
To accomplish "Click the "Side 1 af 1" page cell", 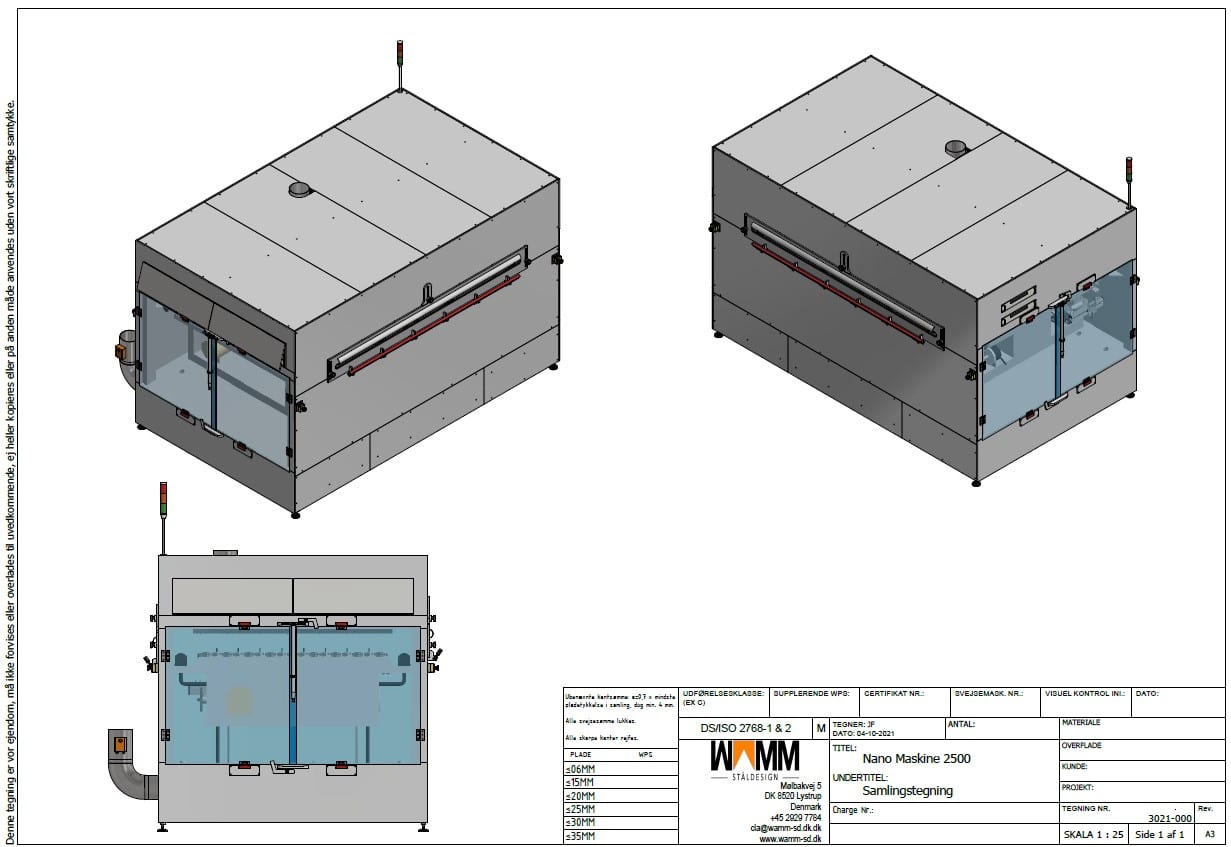I will [x=1160, y=834].
